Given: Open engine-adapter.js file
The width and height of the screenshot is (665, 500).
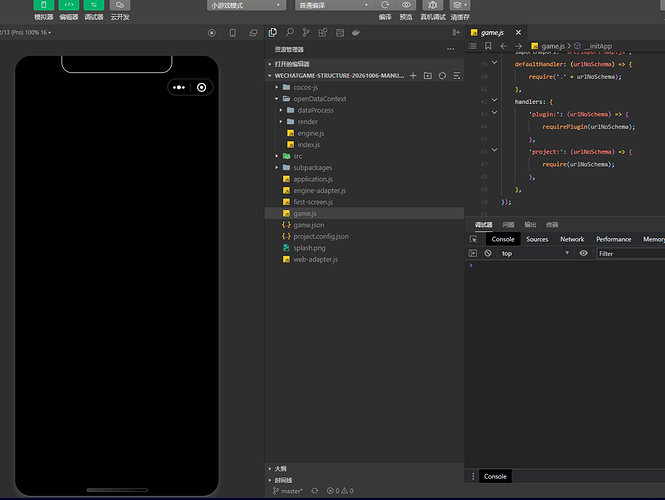Looking at the screenshot, I should point(319,190).
